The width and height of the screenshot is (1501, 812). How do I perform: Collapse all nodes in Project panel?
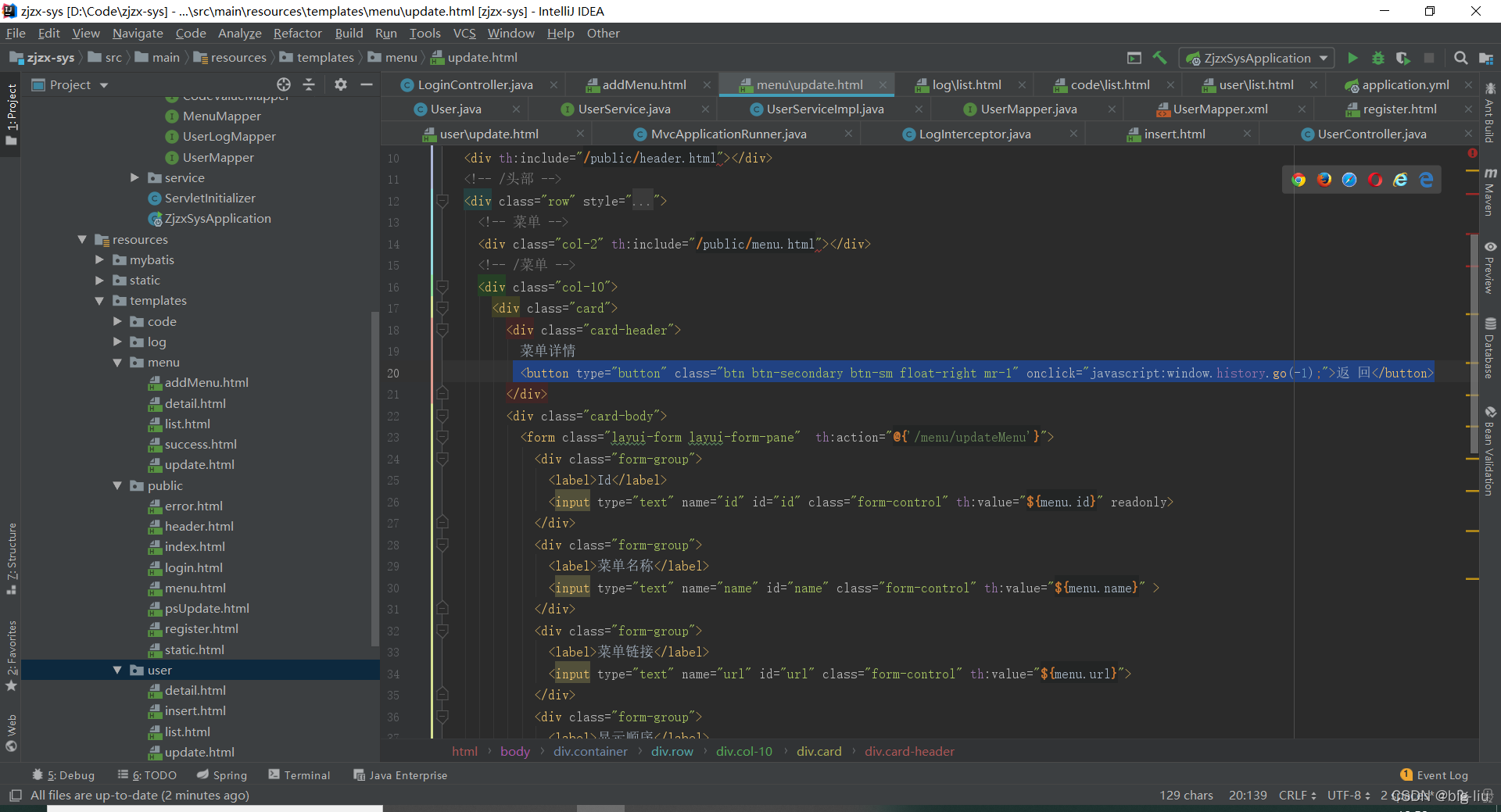(309, 84)
